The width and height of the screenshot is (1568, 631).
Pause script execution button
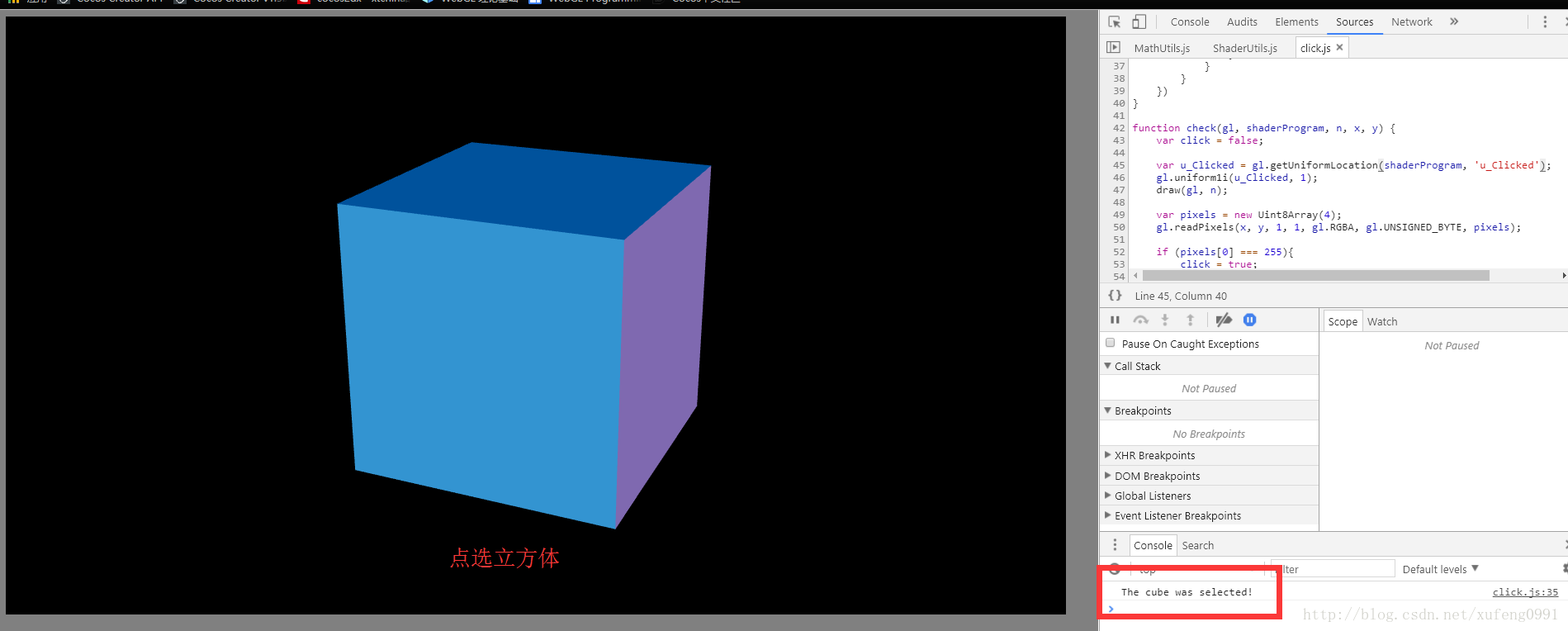(1115, 320)
